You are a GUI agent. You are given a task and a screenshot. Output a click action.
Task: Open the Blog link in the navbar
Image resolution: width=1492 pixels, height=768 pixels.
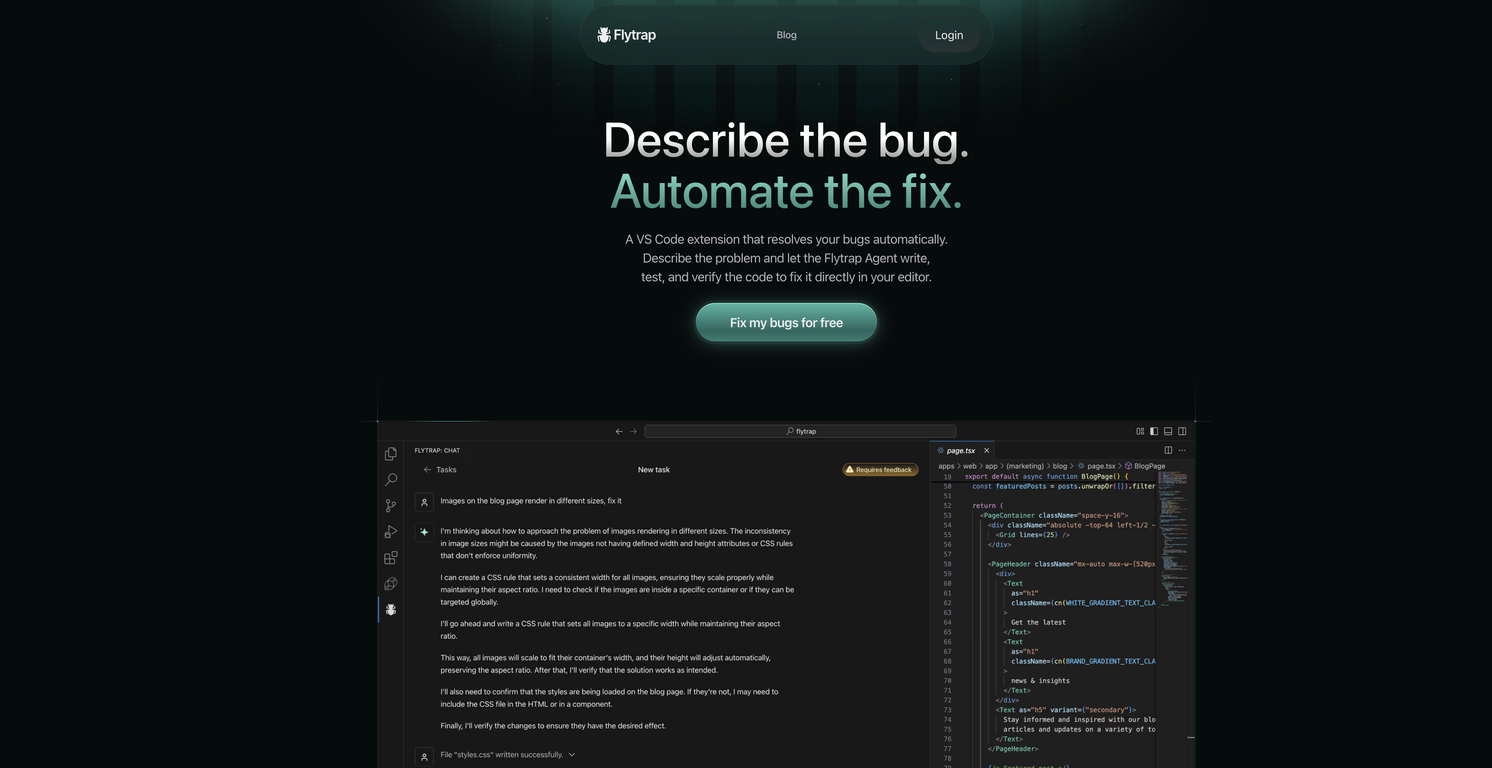(x=787, y=35)
